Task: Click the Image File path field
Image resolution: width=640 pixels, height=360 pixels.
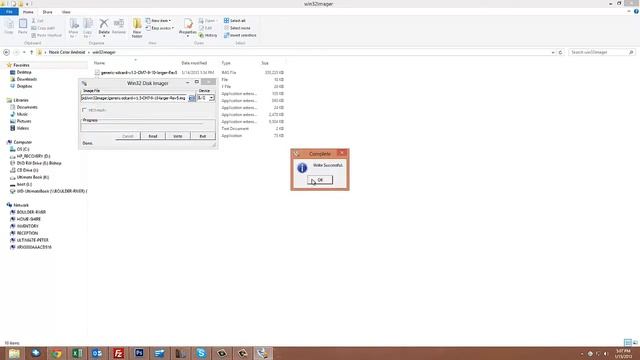Action: click(x=134, y=98)
